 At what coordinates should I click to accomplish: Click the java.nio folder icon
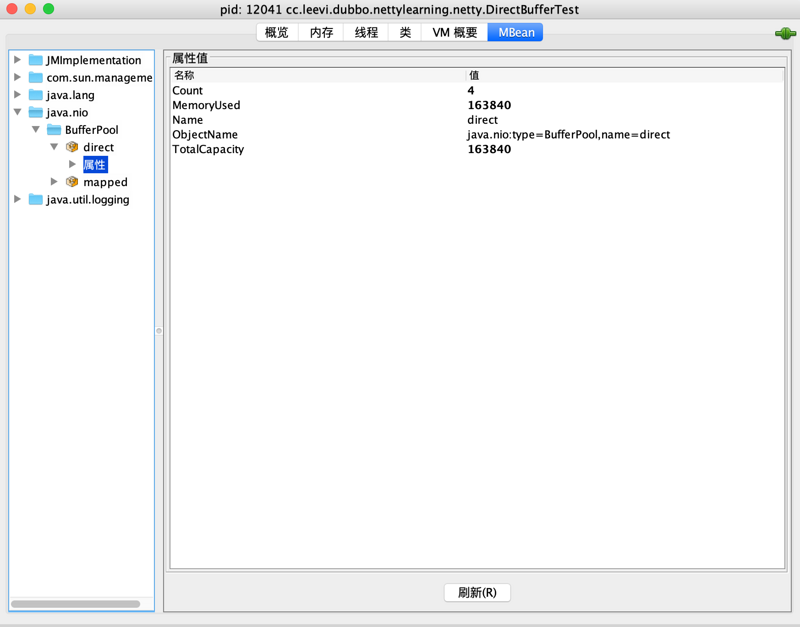35,112
